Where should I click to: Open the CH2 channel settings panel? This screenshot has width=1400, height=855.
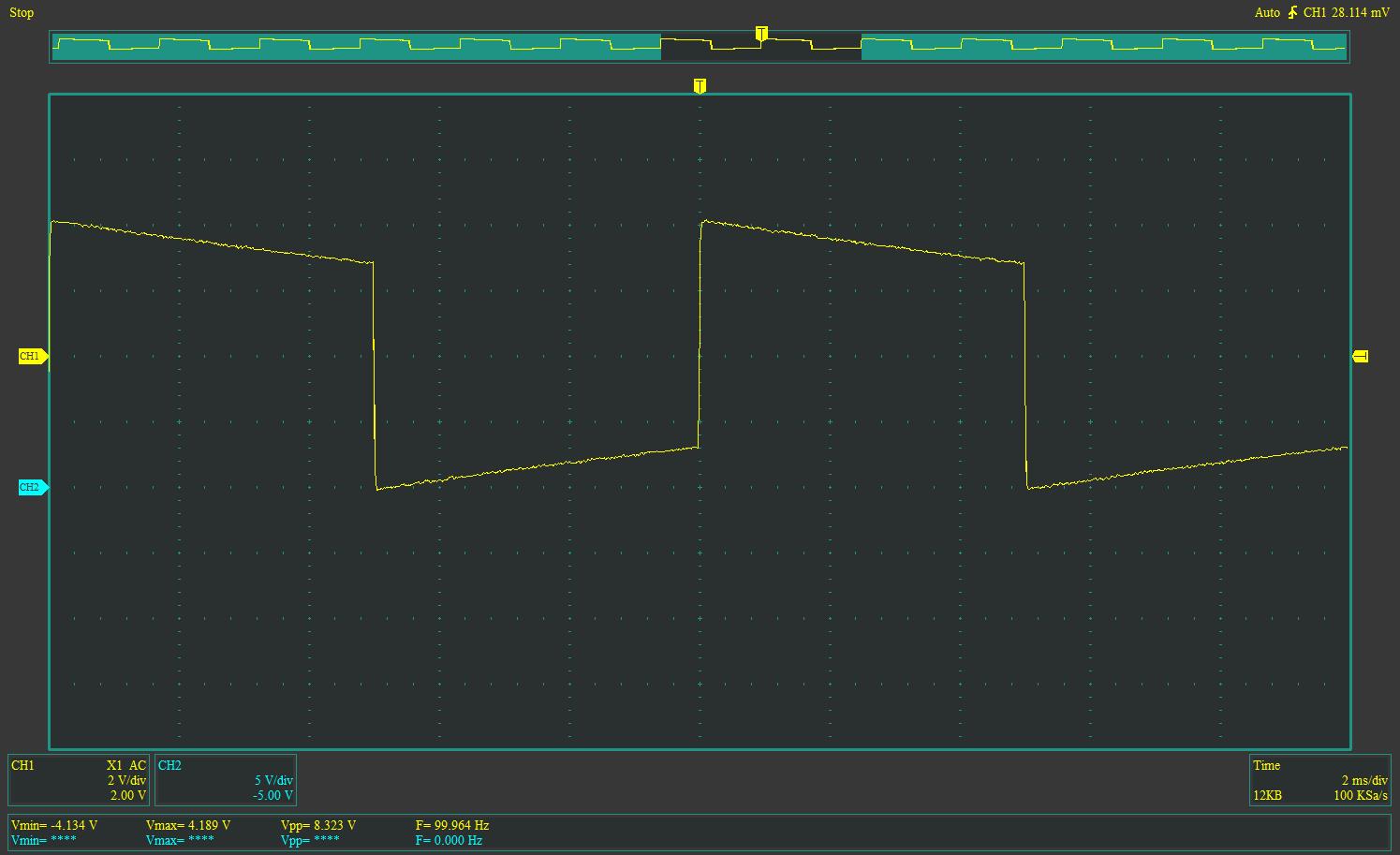(226, 780)
